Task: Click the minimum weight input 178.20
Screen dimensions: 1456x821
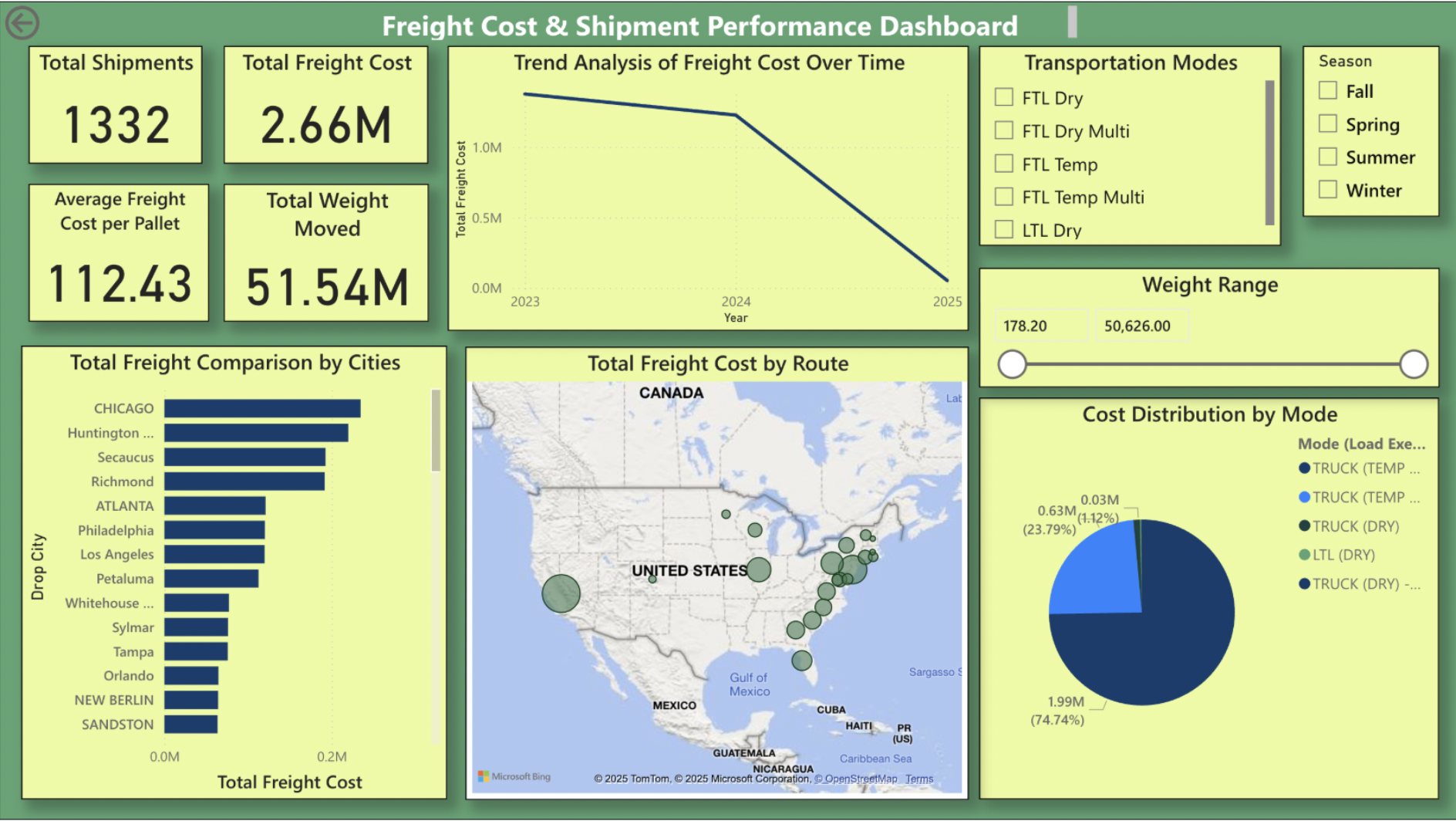Action: point(1041,326)
